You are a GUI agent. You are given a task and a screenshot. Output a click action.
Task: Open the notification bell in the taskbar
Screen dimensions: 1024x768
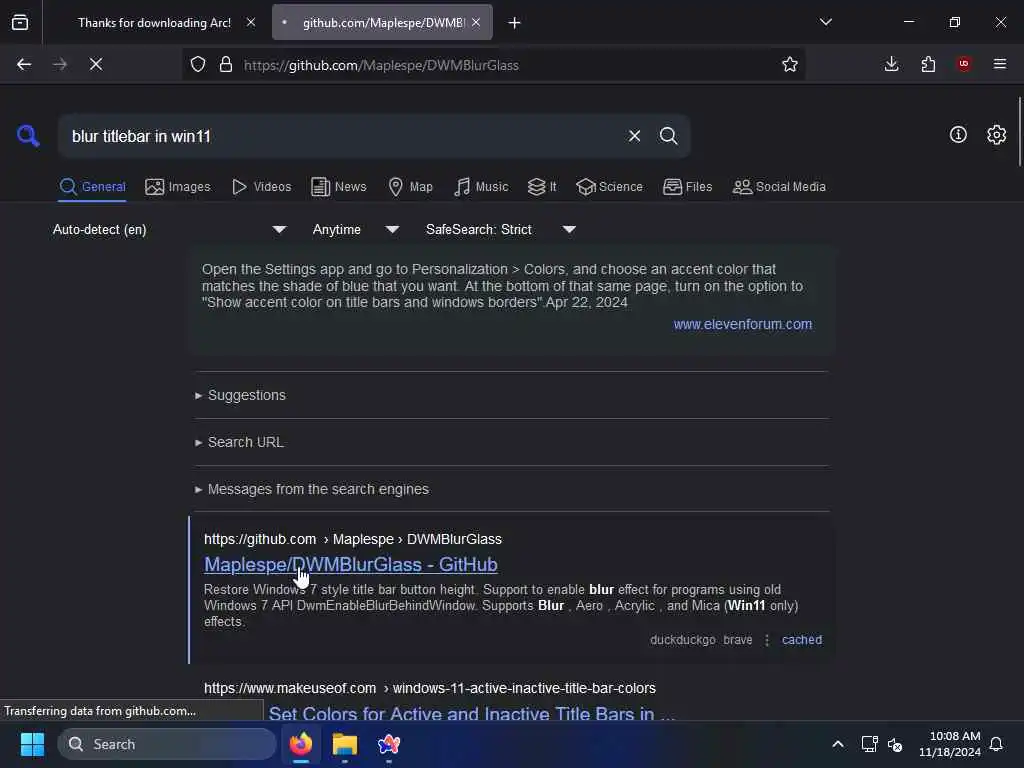(996, 744)
